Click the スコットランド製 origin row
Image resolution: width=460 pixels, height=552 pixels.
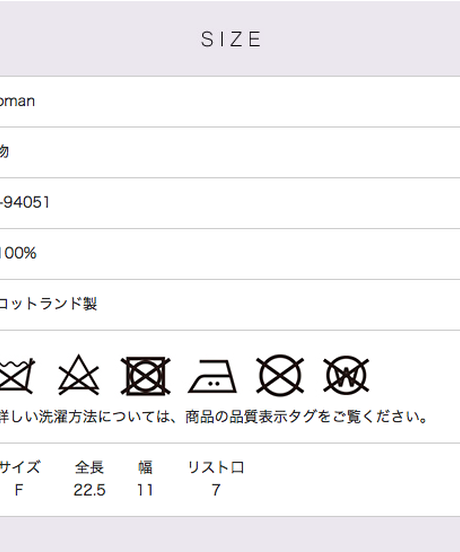(230, 305)
